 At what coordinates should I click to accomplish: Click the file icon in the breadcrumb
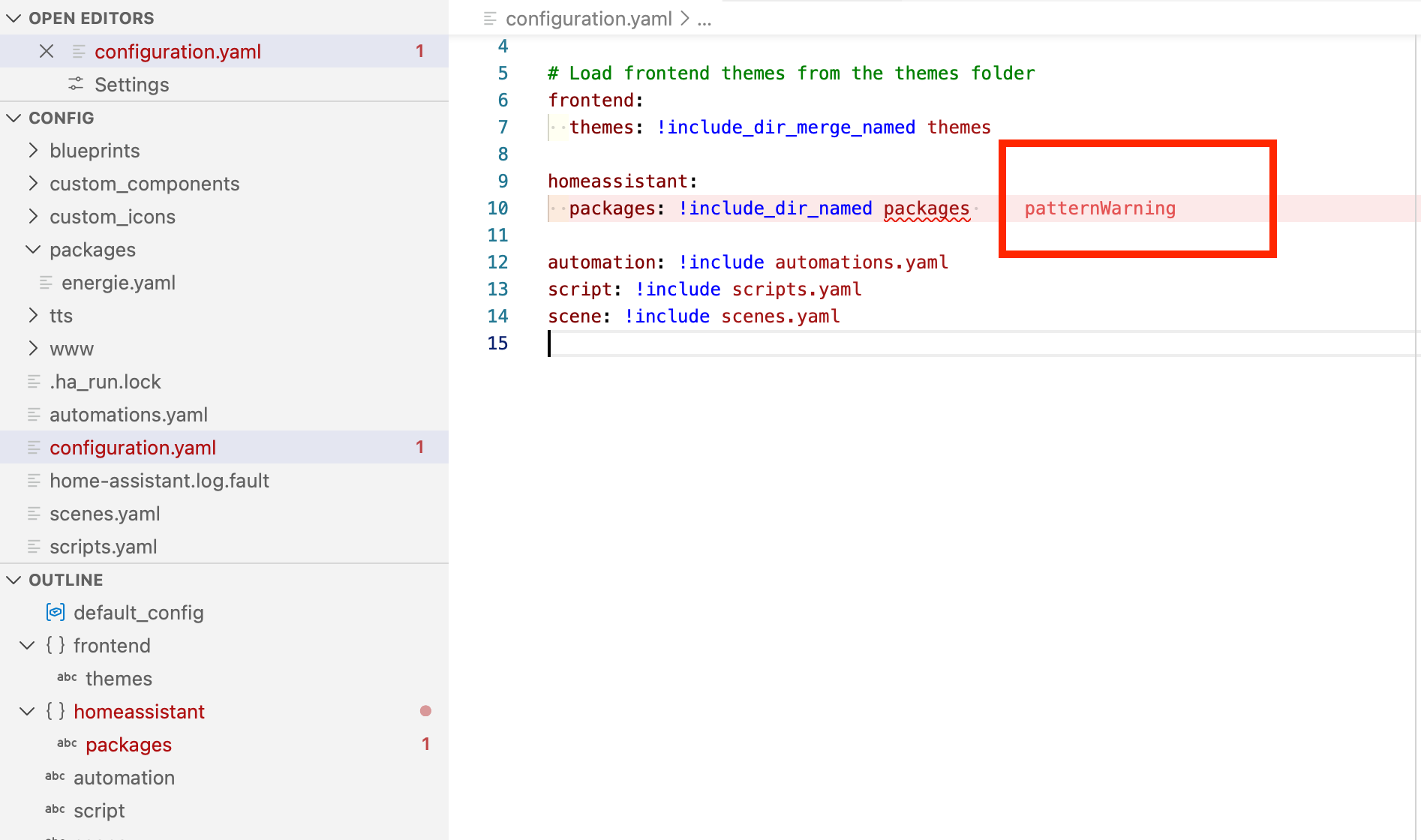490,18
